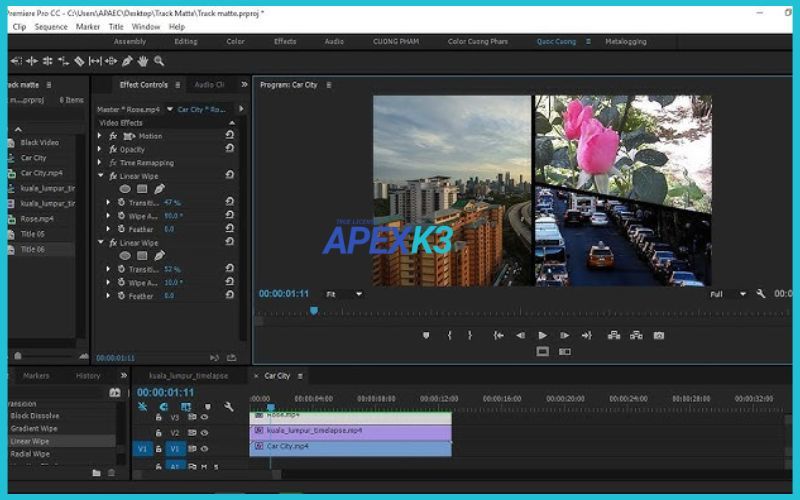
Task: Toggle fx switch of Opacity effect
Action: (113, 149)
